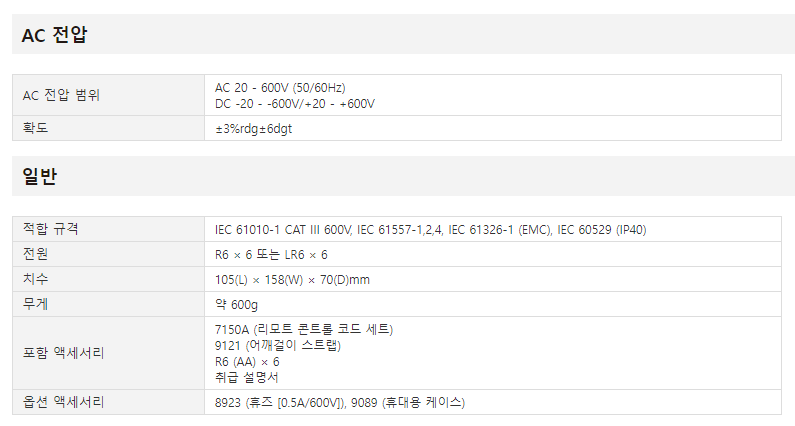Click the 8923 휴즈 [0.5A/600V] text
The height and width of the screenshot is (426, 795).
280,403
